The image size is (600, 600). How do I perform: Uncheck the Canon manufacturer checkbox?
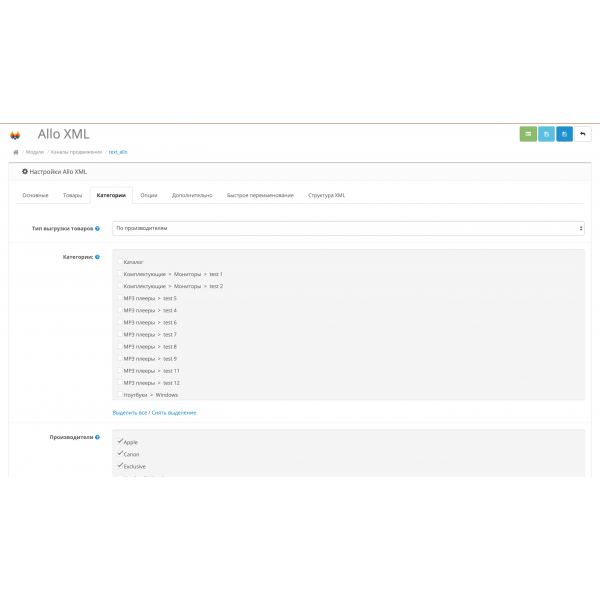click(x=120, y=453)
